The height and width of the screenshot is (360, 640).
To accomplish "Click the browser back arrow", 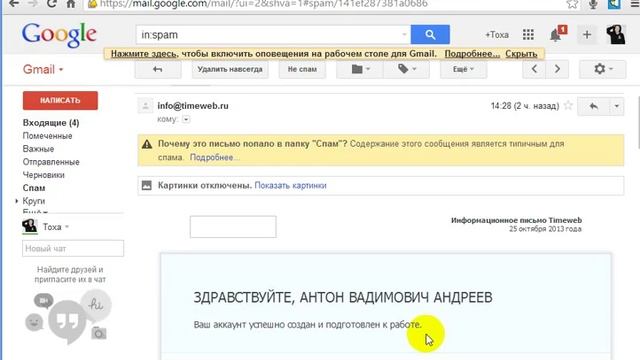I will (14, 3).
